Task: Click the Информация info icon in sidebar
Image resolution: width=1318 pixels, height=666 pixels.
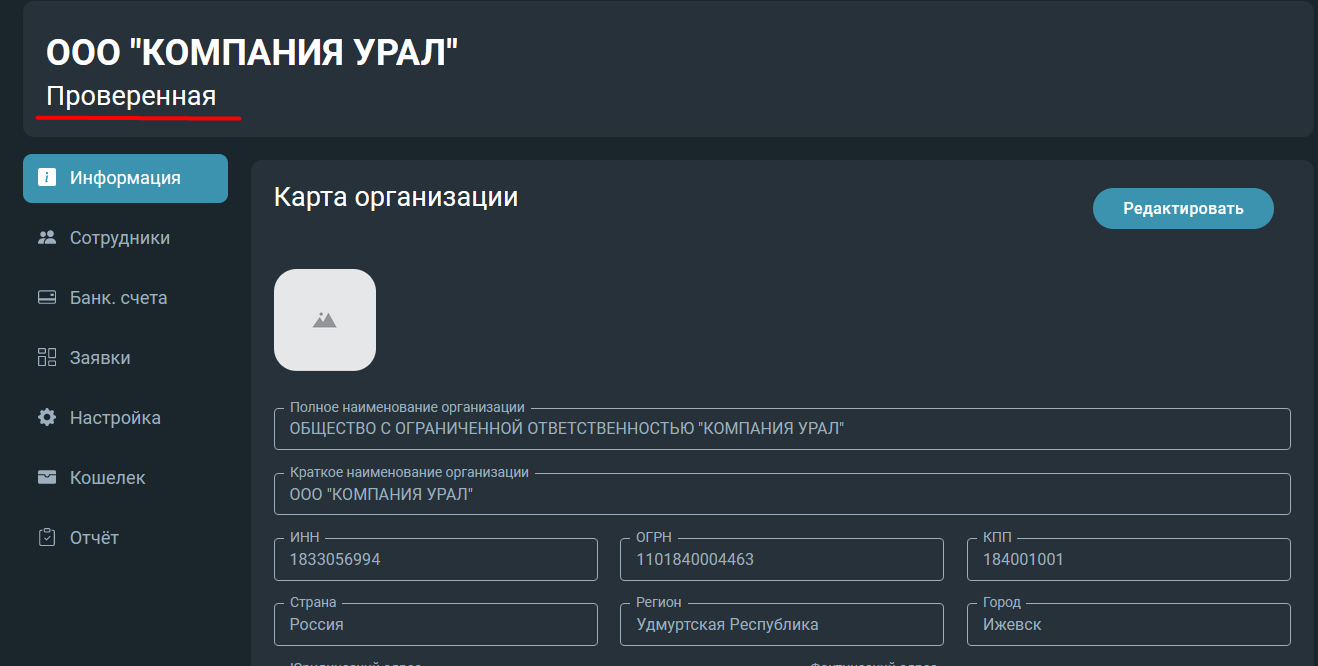Action: pos(47,178)
